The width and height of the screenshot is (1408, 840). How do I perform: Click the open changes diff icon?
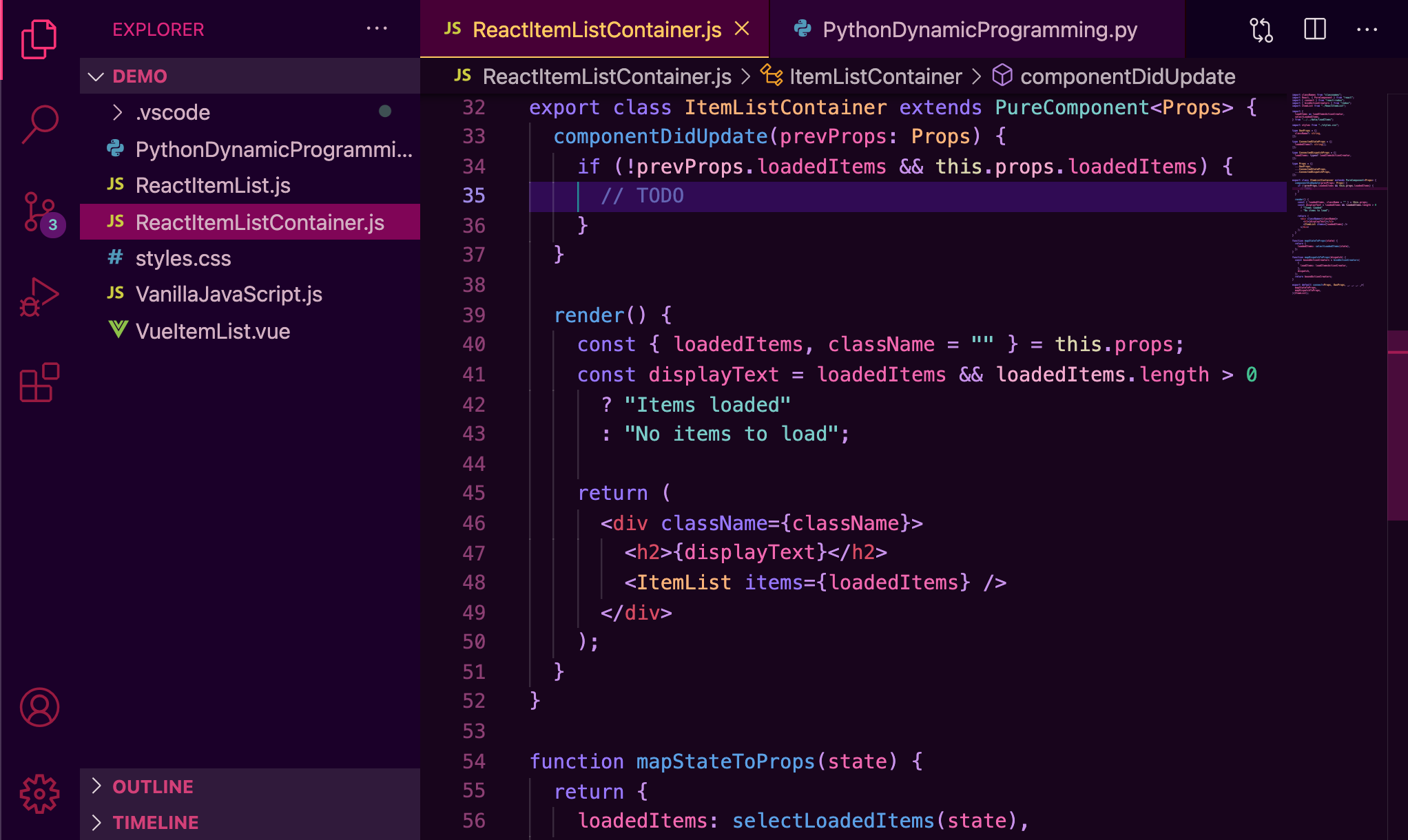(1261, 29)
